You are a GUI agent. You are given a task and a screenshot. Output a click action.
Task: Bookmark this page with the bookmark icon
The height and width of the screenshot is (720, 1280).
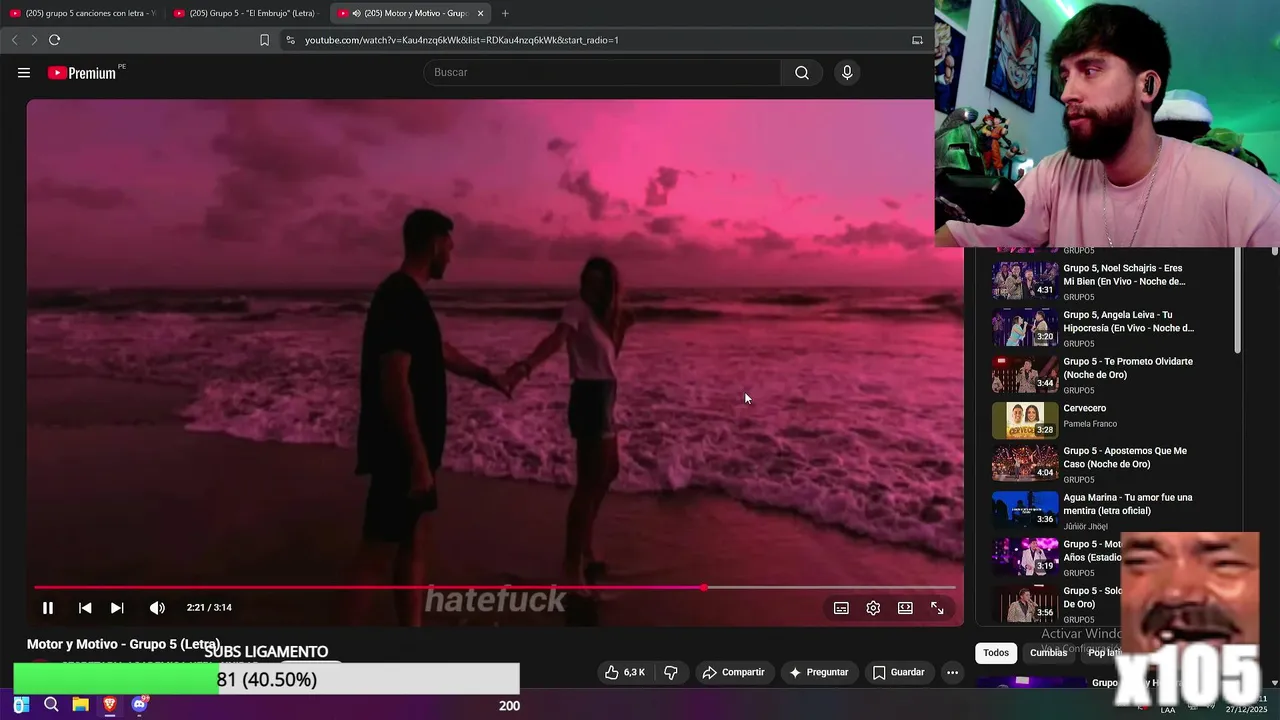264,40
